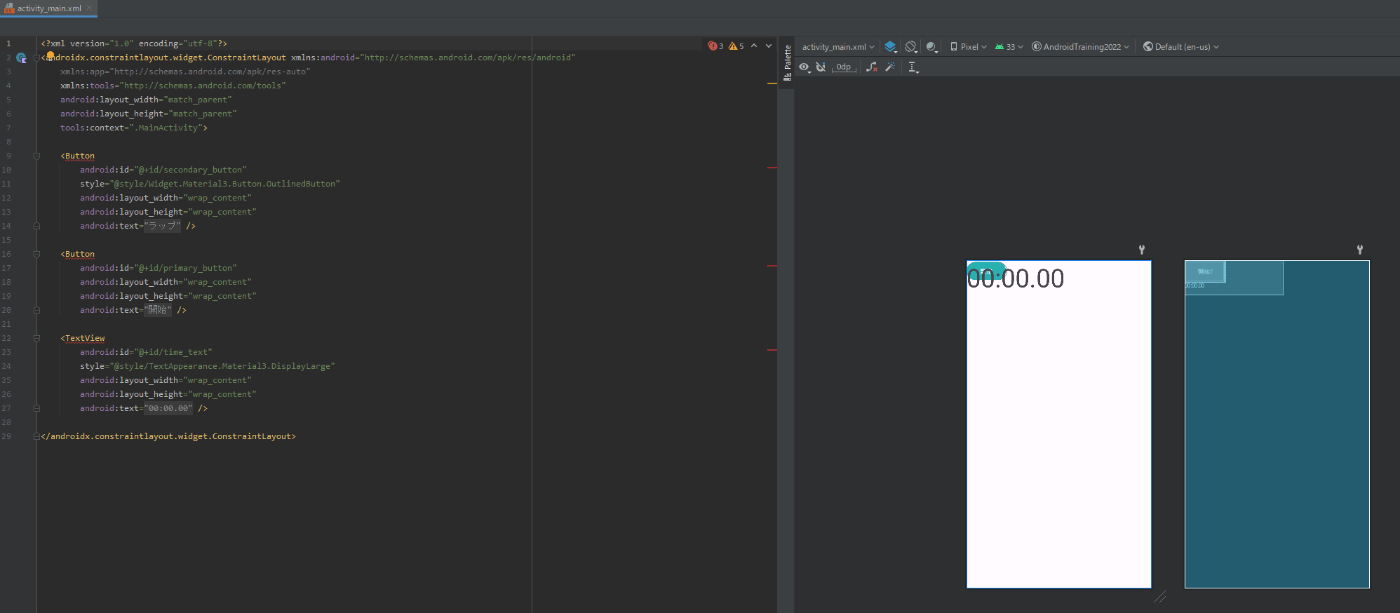Go to next highlighted error arrow

768,46
